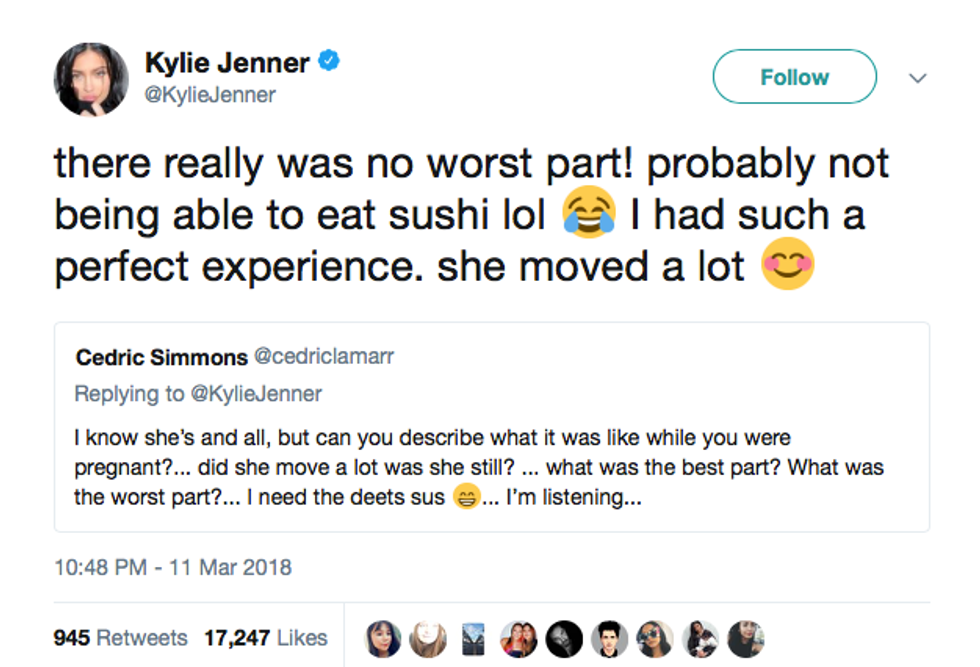Open the @KylieJenner handle under the name
The height and width of the screenshot is (667, 980).
(x=210, y=95)
